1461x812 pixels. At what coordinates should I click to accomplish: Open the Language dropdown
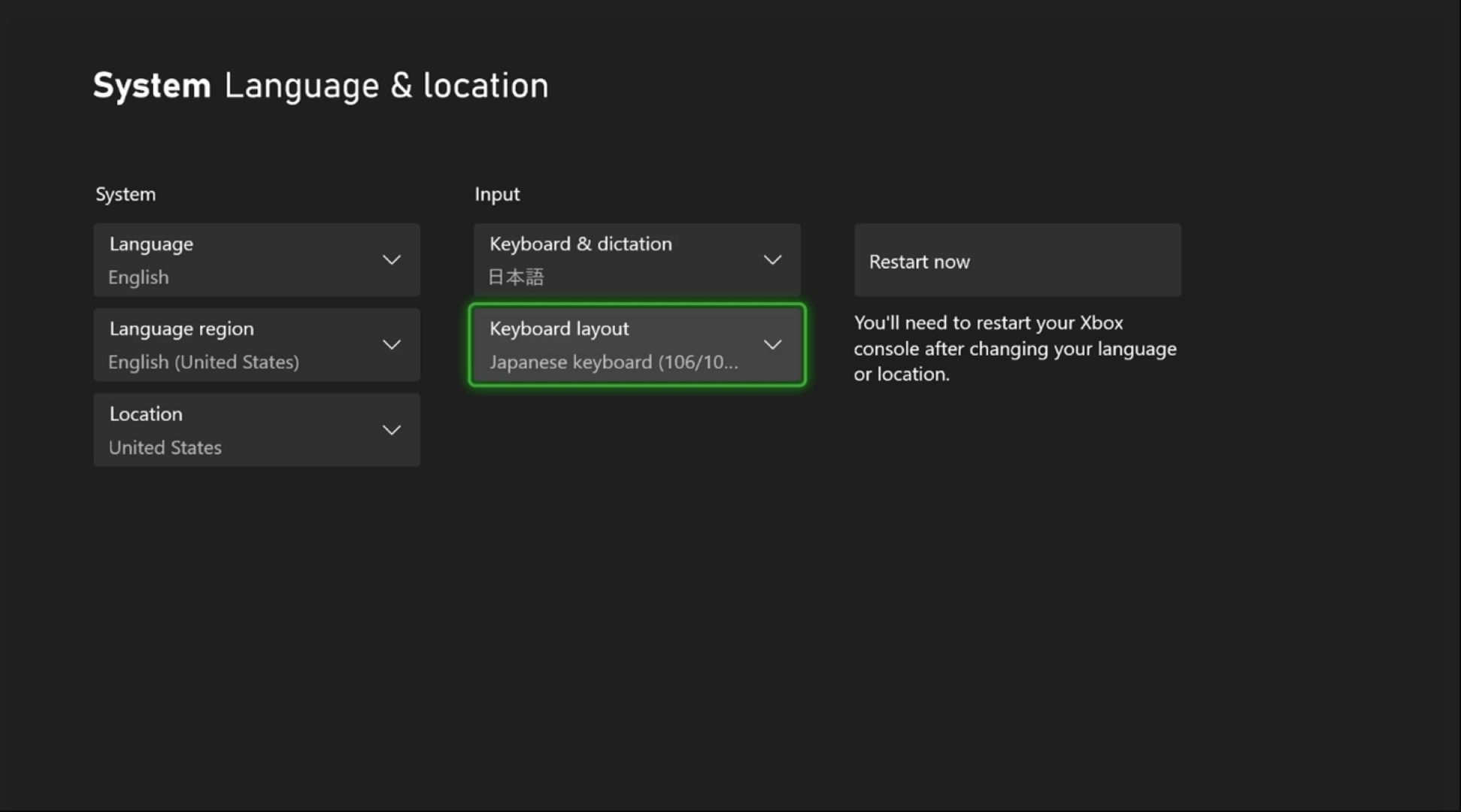[x=256, y=259]
